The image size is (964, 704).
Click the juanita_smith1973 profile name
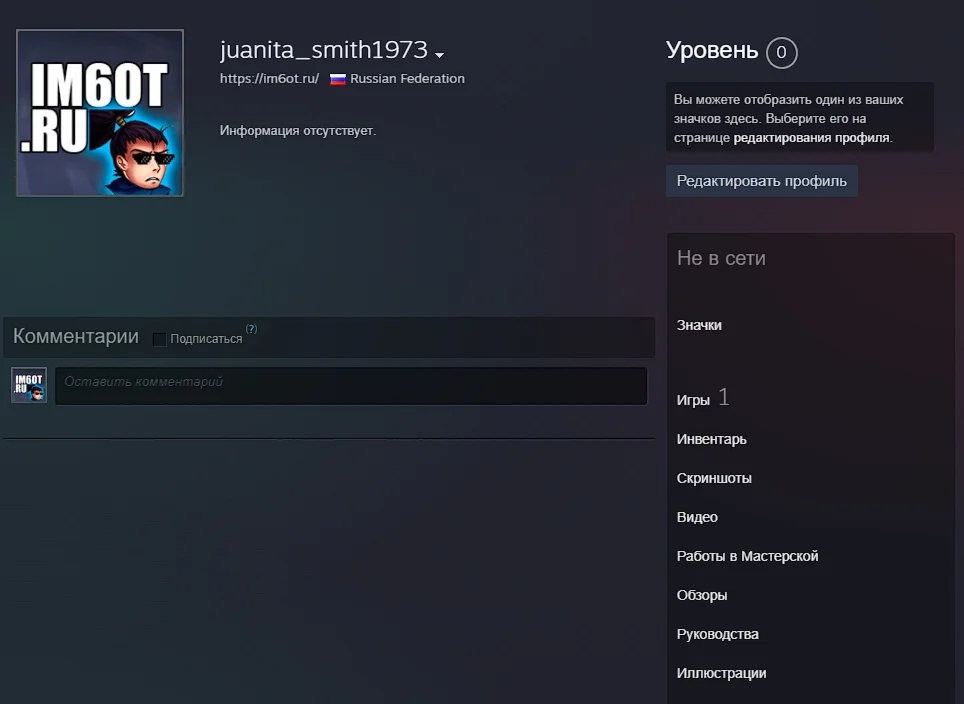323,50
